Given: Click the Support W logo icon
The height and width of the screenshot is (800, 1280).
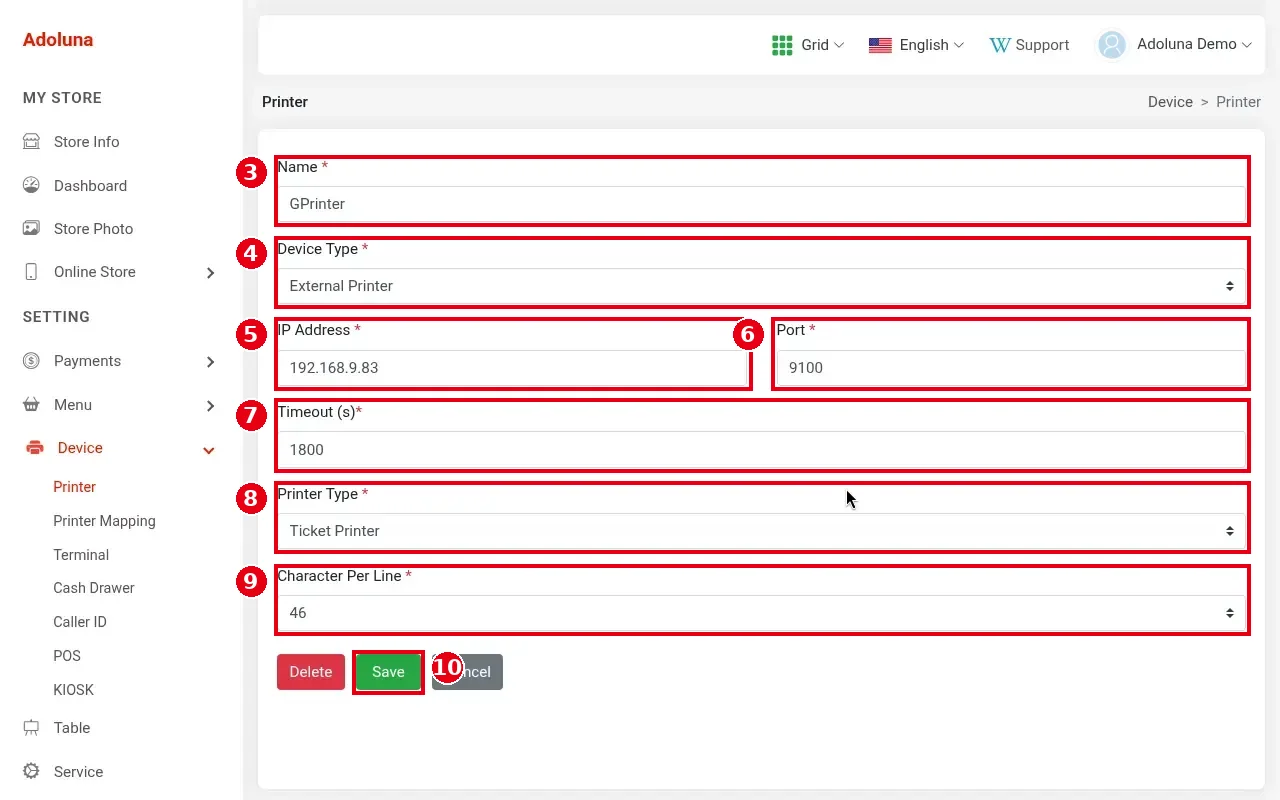Looking at the screenshot, I should tap(999, 45).
